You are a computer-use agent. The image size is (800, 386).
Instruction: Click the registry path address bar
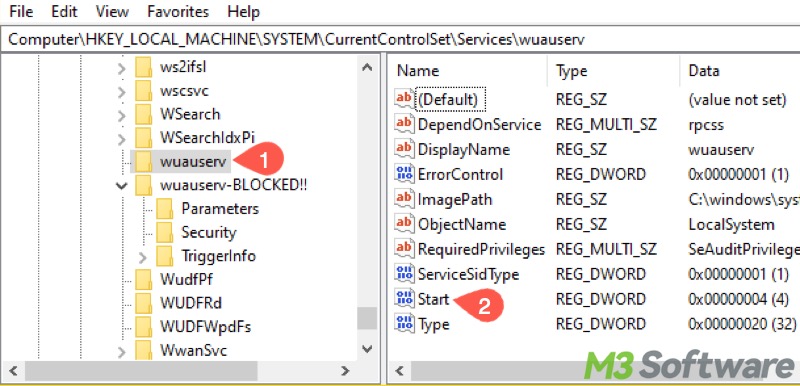point(400,39)
